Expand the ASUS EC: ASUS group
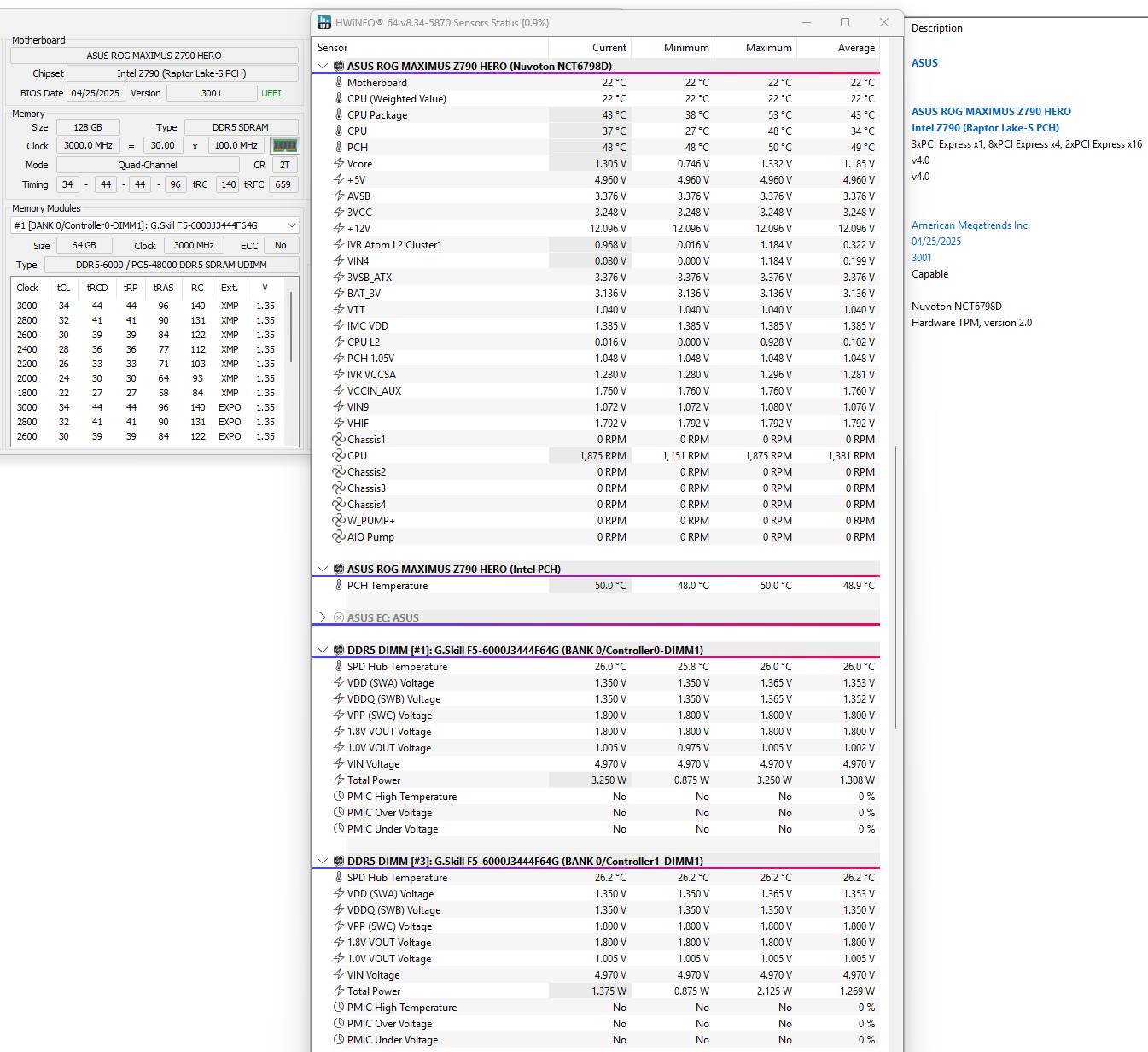This screenshot has width=1148, height=1052. (x=323, y=617)
